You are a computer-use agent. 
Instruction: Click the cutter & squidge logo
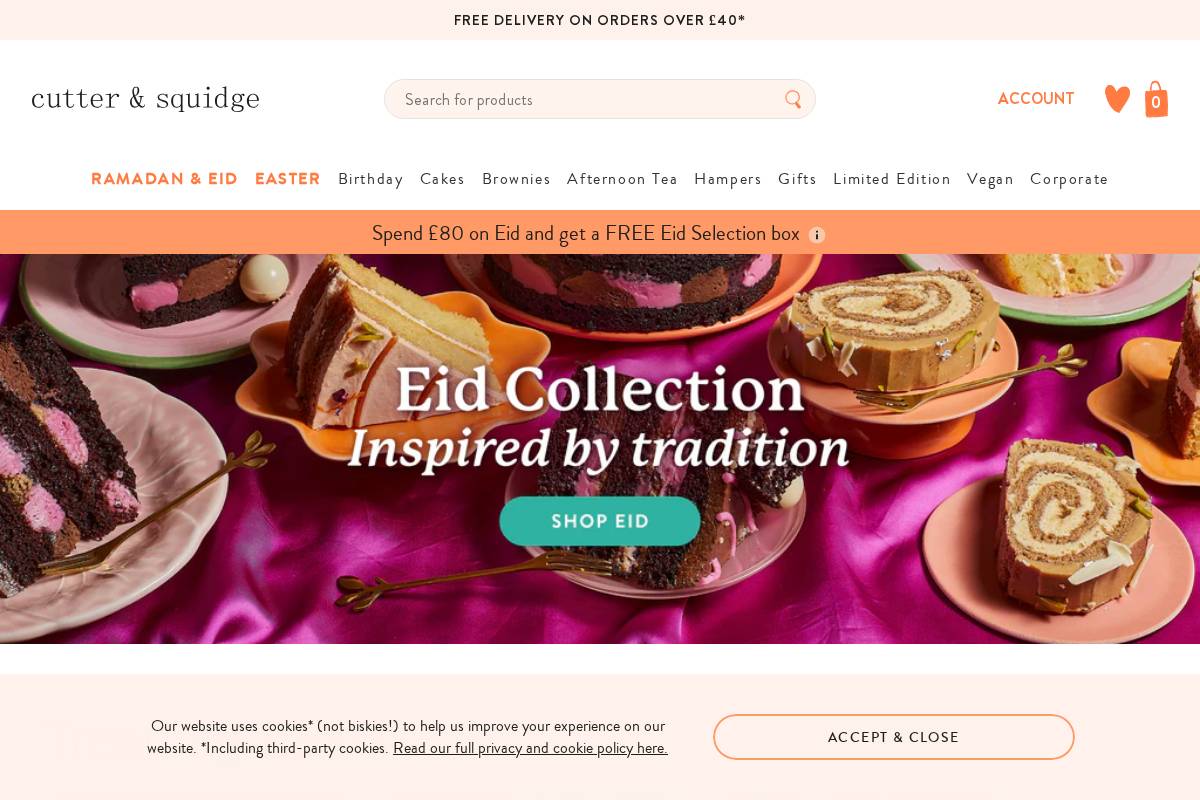145,98
